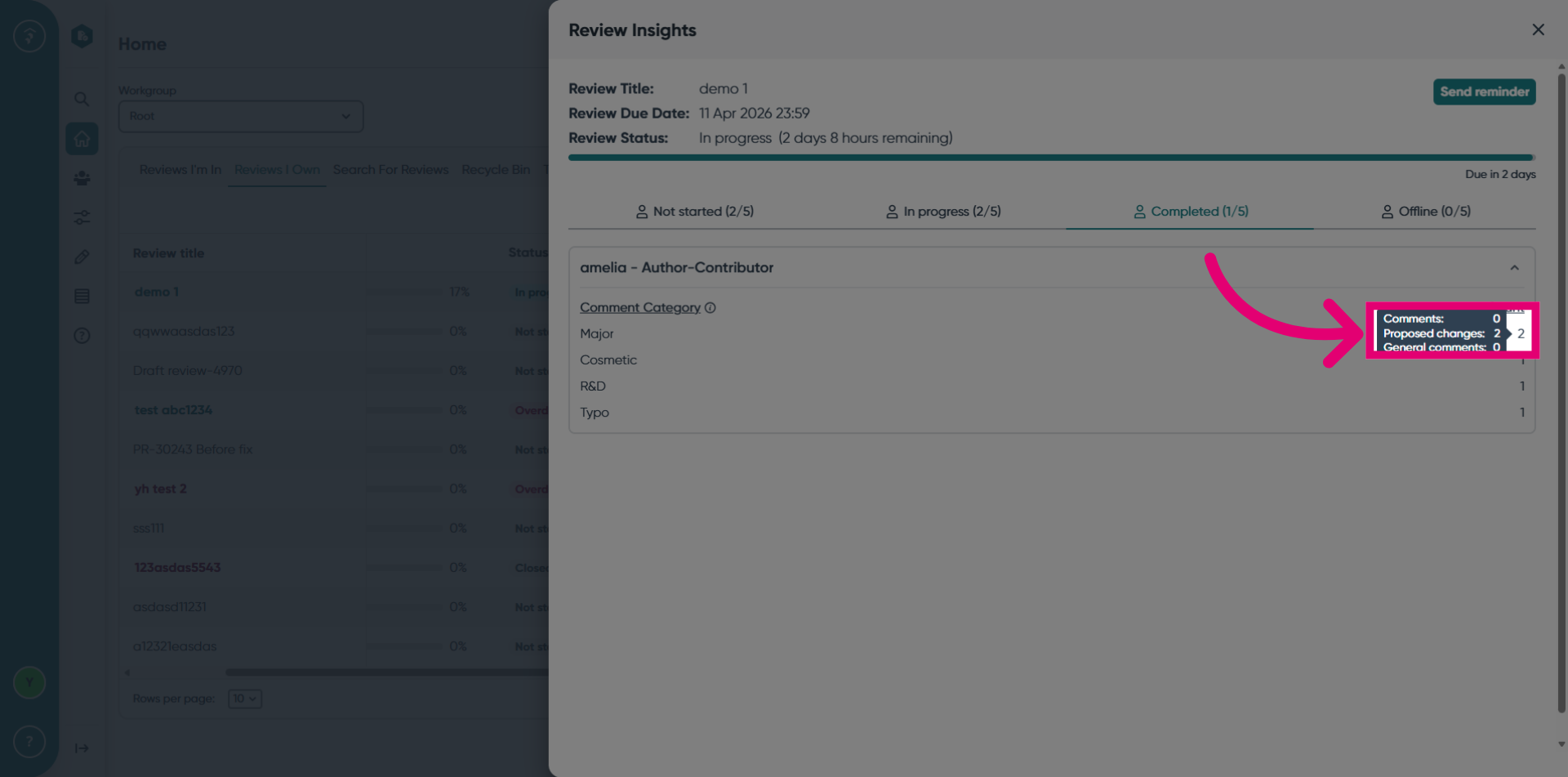Open the Recycle Bin tab
The image size is (1568, 777).
(496, 170)
